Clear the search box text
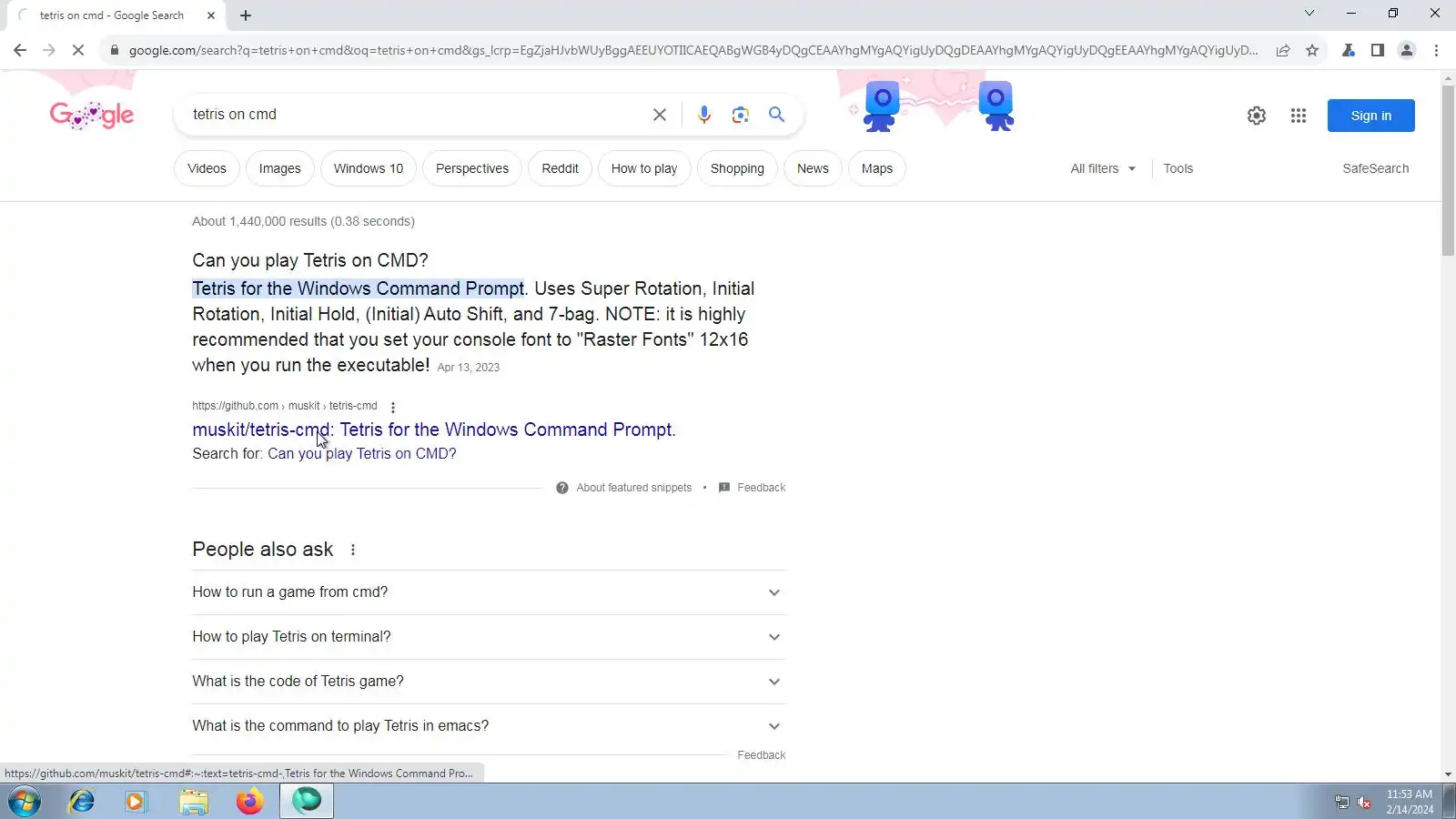Screen dimensions: 1456x819 click(x=660, y=115)
